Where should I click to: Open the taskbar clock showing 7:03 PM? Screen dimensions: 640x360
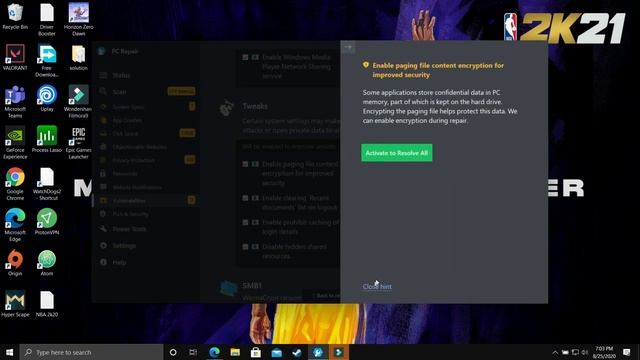(x=604, y=352)
